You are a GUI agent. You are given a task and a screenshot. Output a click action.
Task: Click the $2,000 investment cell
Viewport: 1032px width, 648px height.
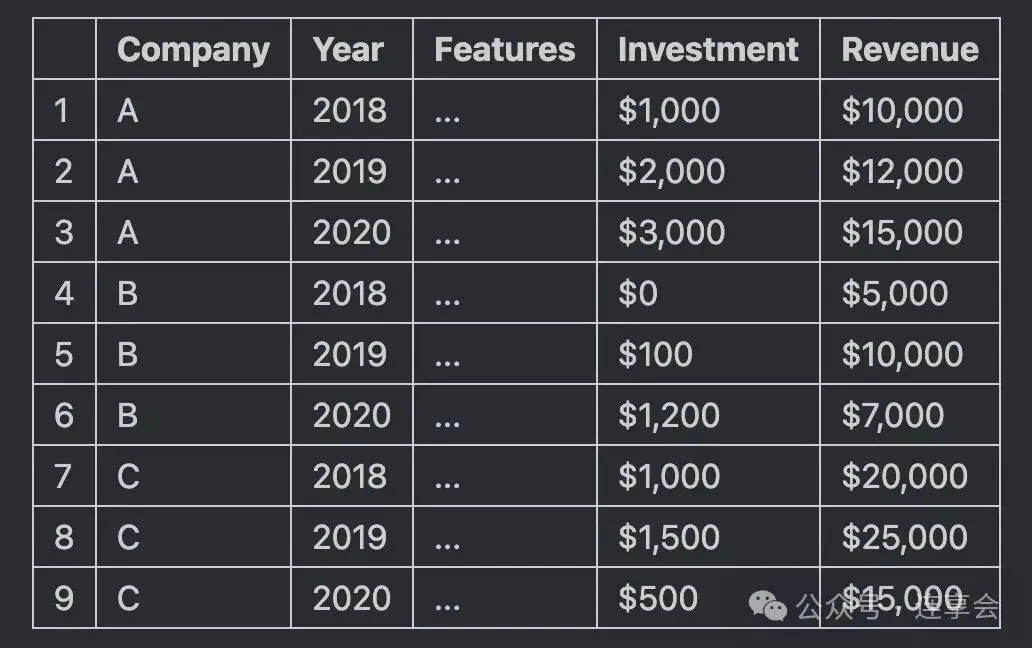tap(671, 171)
